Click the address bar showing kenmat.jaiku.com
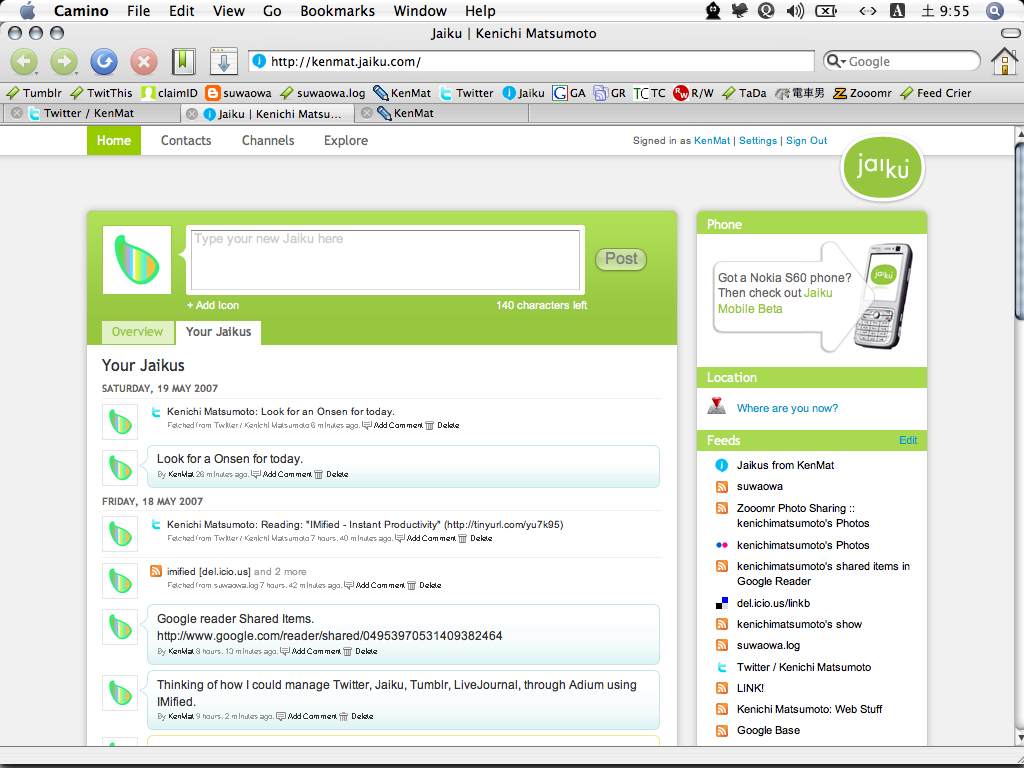Screen dimensions: 1024x768 pyautogui.click(x=531, y=61)
